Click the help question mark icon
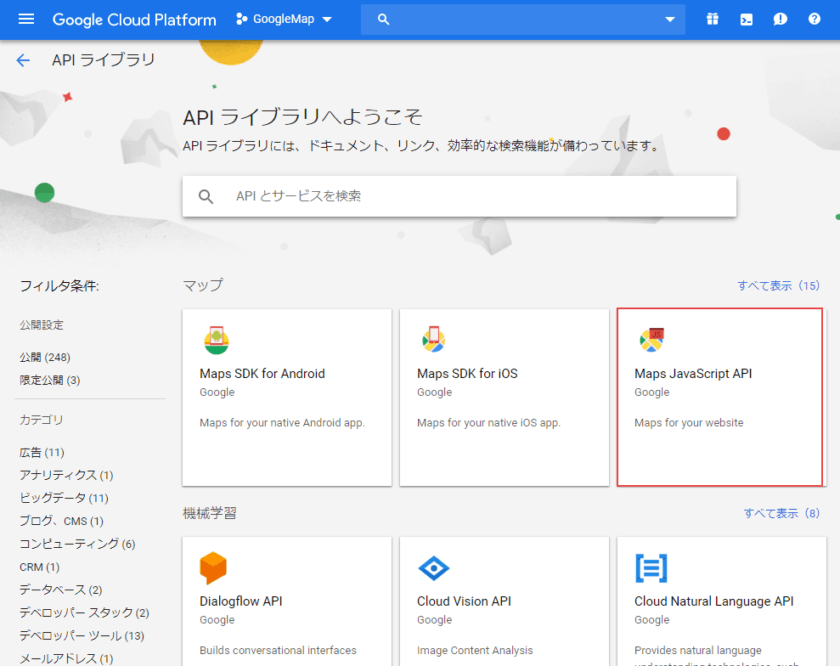840x666 pixels. [814, 19]
